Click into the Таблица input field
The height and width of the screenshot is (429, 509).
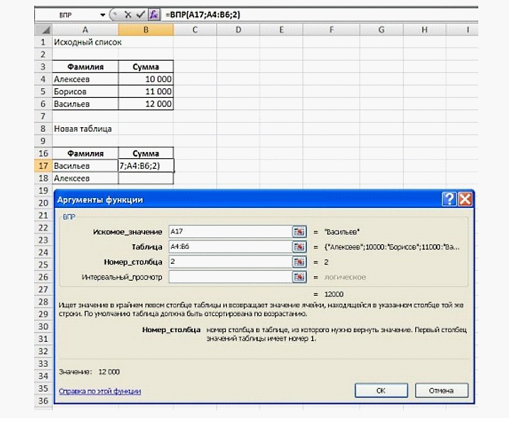tap(230, 247)
